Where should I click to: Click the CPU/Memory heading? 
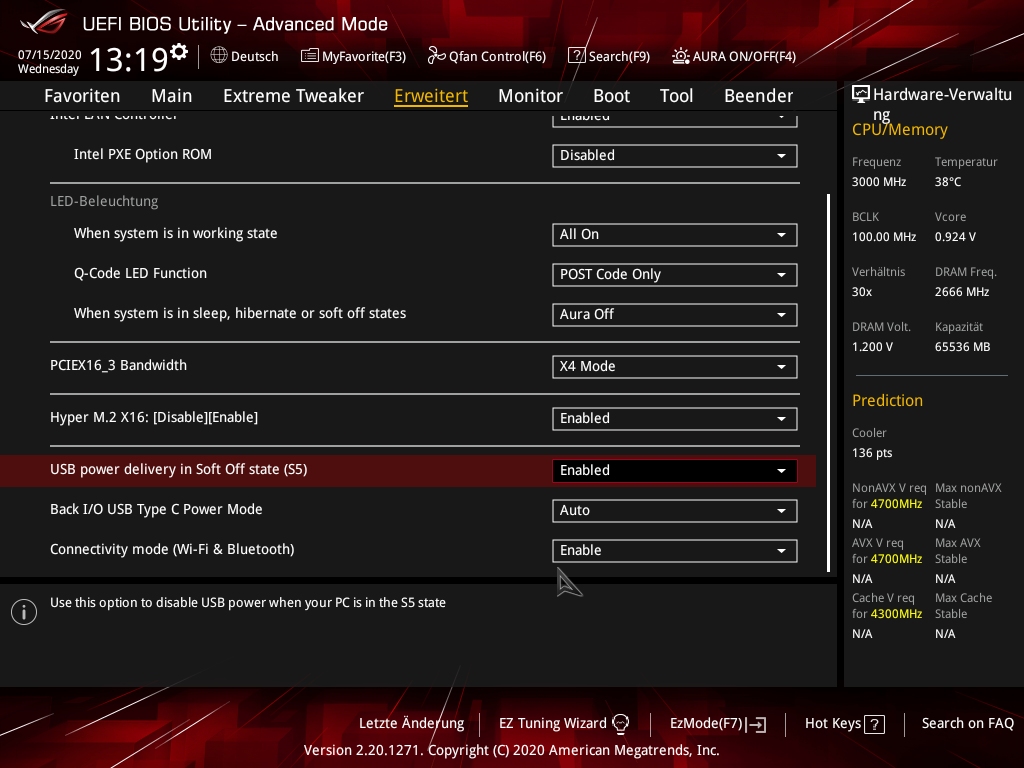pos(899,129)
